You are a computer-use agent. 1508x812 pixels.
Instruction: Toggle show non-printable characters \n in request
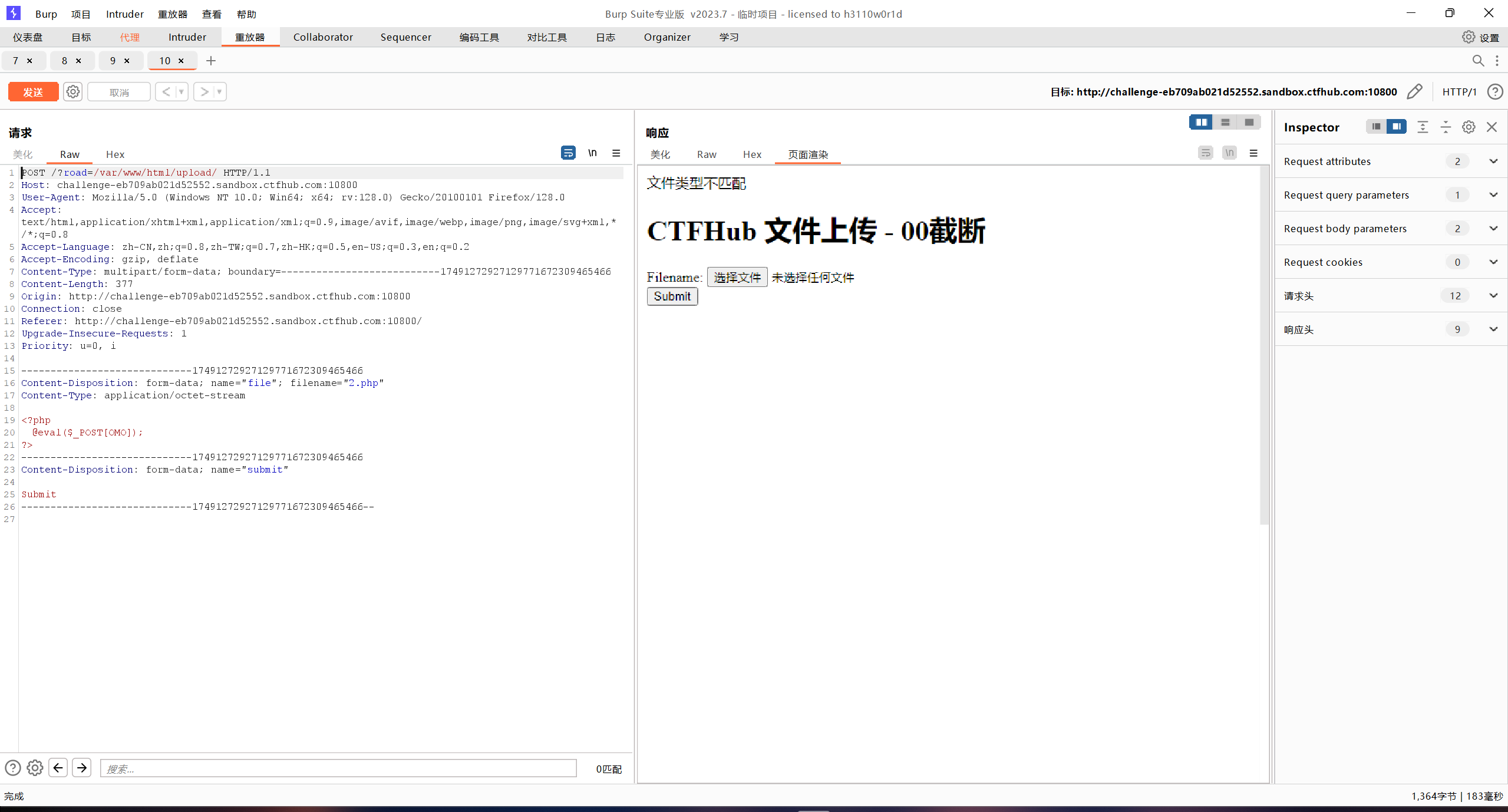click(592, 153)
